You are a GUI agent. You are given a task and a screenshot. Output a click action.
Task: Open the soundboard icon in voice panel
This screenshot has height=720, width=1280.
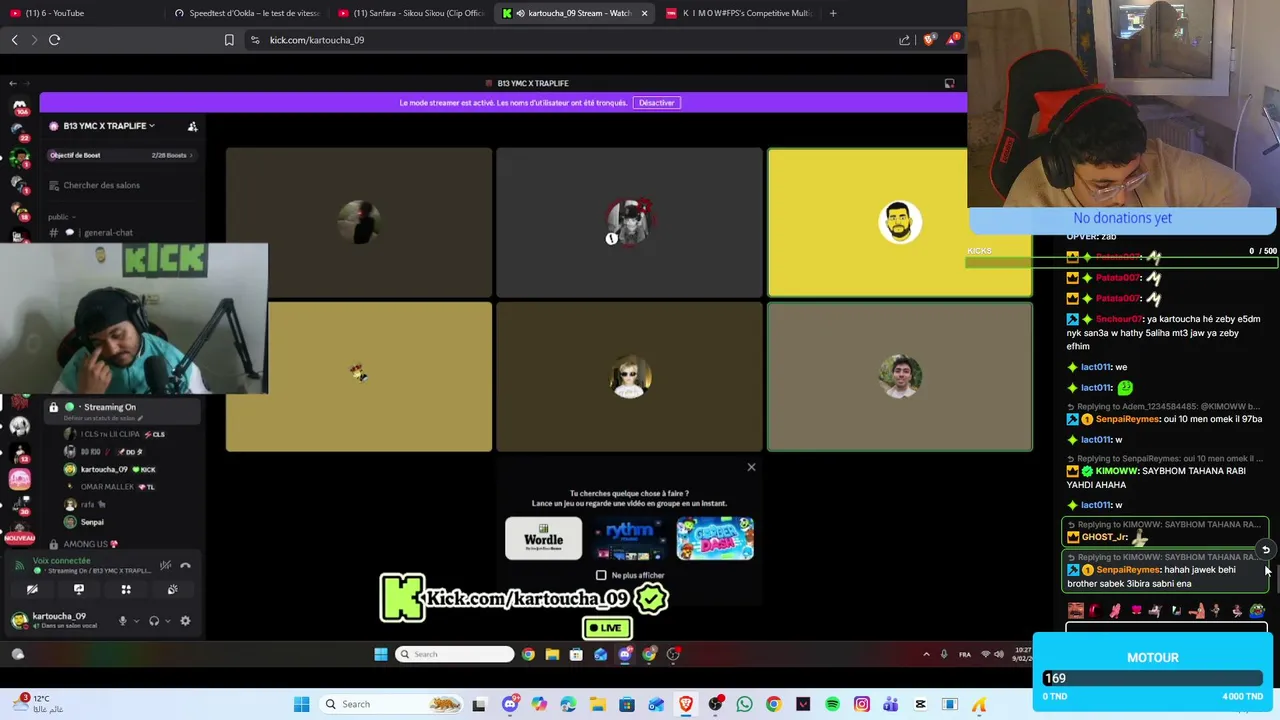[172, 590]
